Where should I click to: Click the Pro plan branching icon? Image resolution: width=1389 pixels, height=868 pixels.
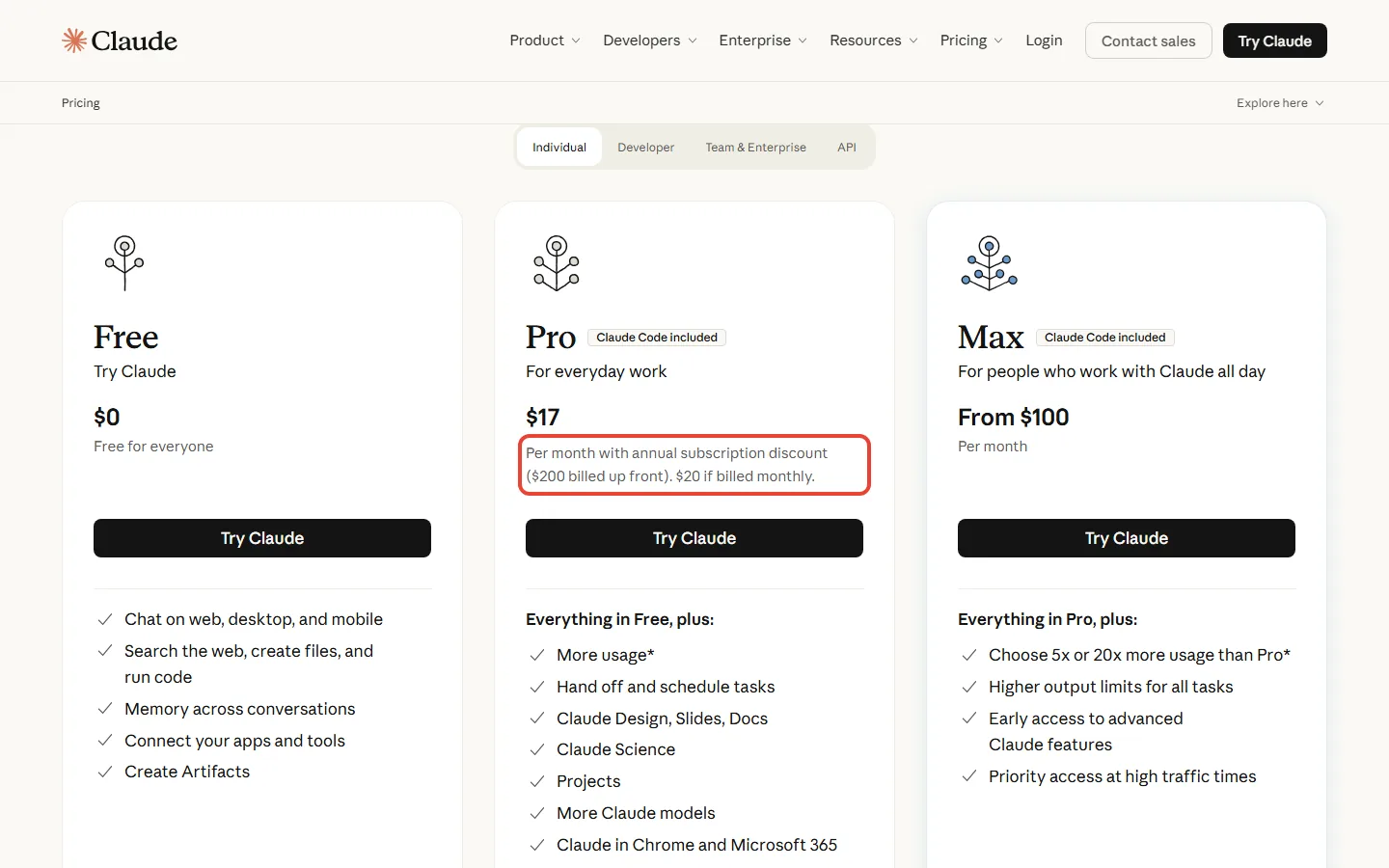(557, 262)
